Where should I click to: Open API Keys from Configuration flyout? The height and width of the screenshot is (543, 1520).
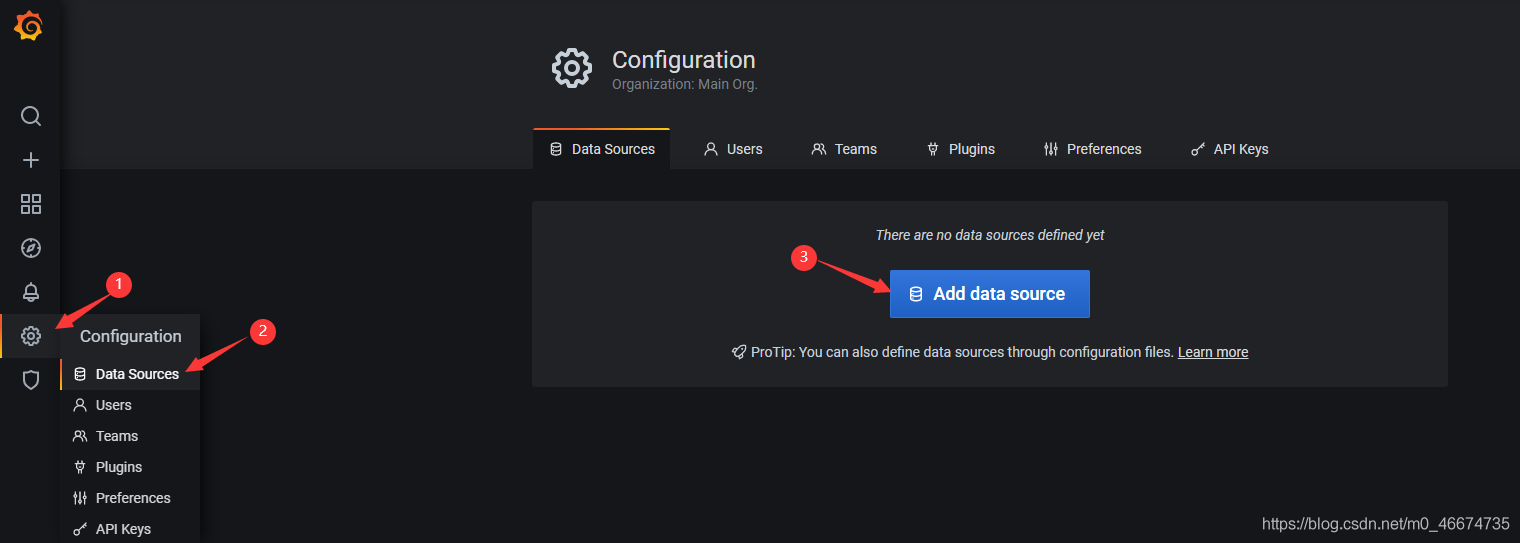click(122, 529)
